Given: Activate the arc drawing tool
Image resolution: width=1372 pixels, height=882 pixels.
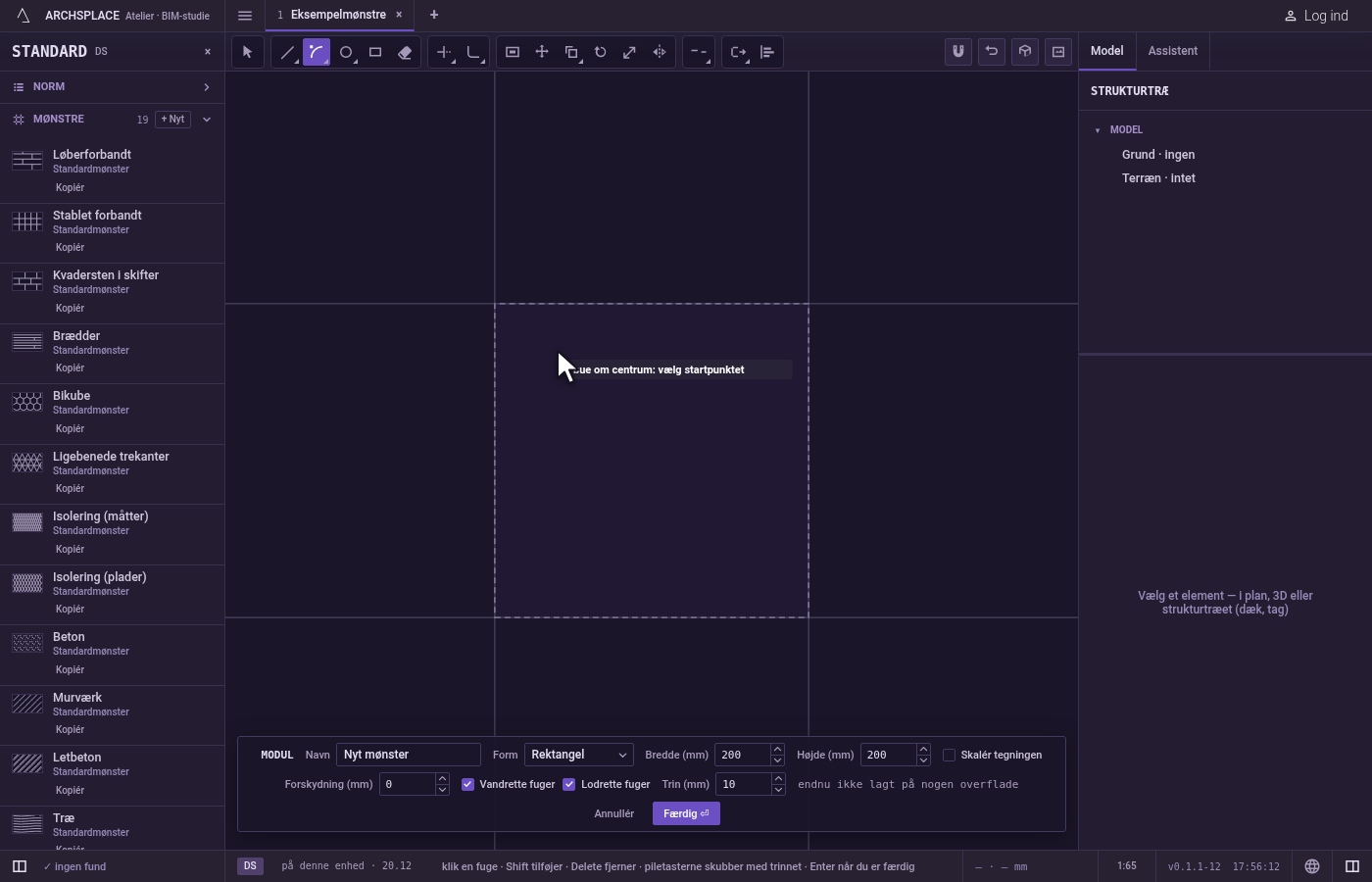Looking at the screenshot, I should point(317,52).
